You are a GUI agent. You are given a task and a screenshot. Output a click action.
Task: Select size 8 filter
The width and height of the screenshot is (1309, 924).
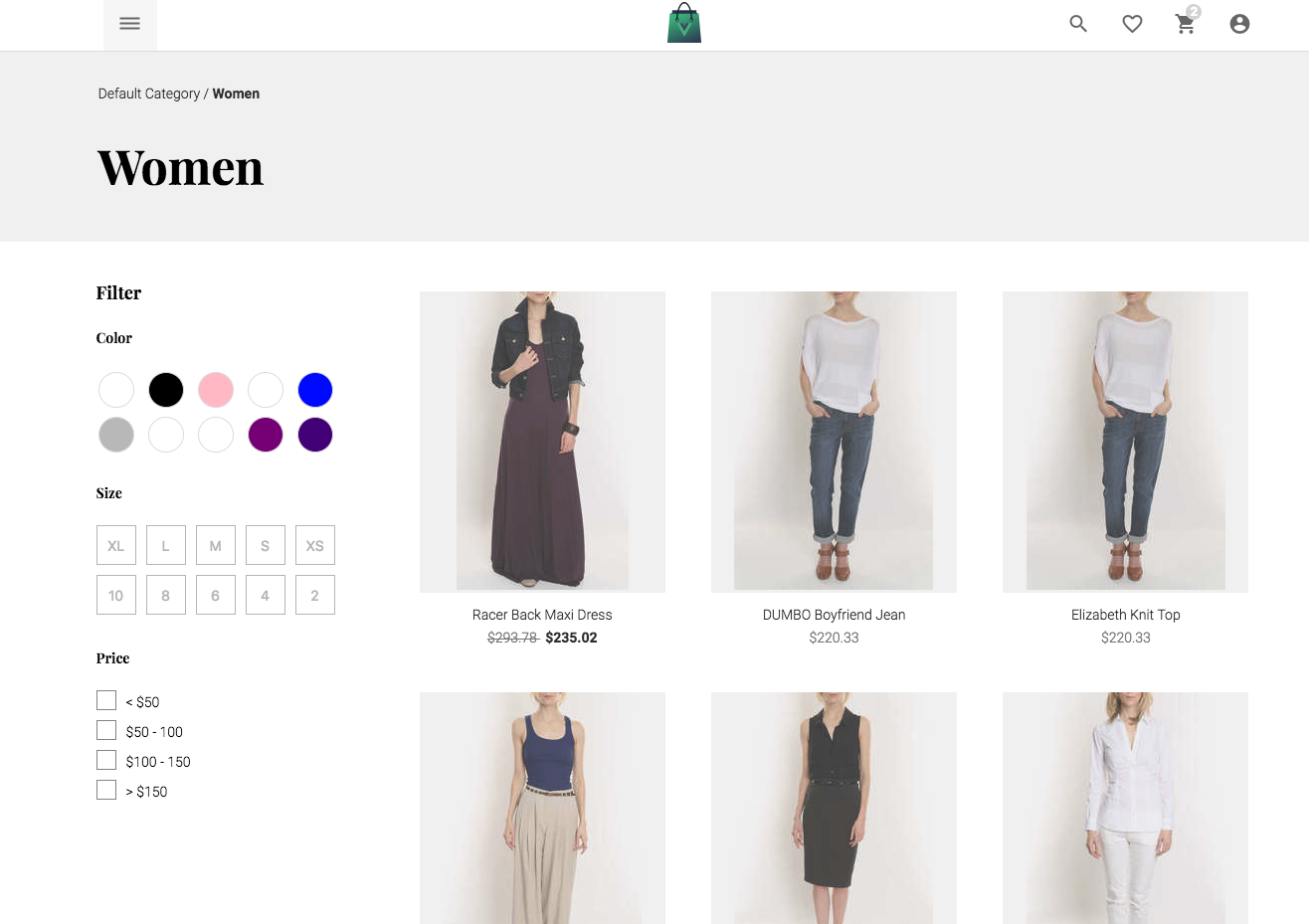click(x=166, y=595)
